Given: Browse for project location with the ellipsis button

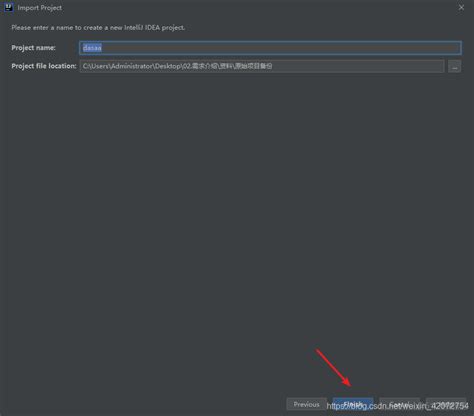Looking at the screenshot, I should point(454,66).
